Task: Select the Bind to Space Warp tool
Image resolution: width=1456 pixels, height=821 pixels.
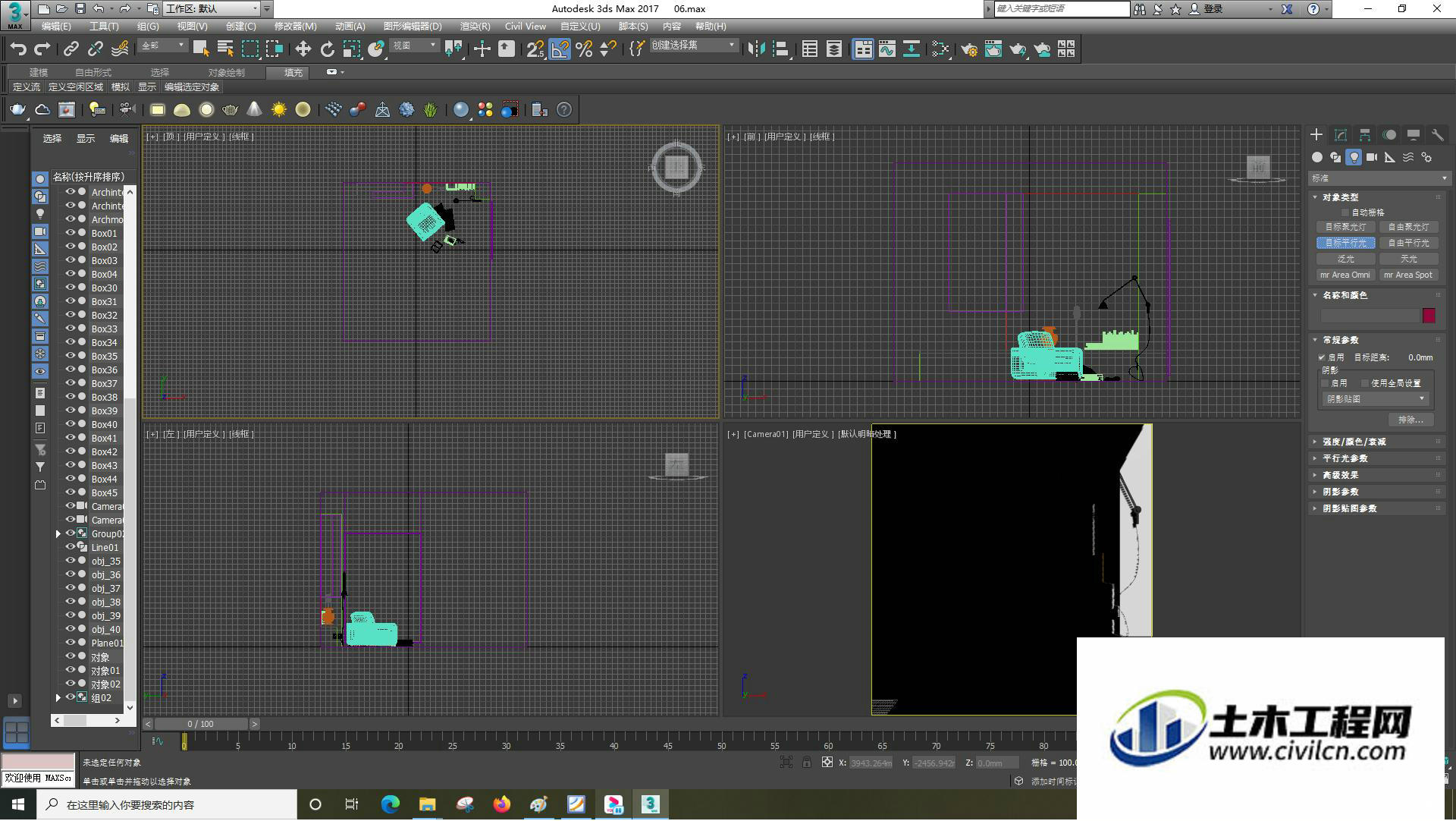Action: (x=120, y=49)
